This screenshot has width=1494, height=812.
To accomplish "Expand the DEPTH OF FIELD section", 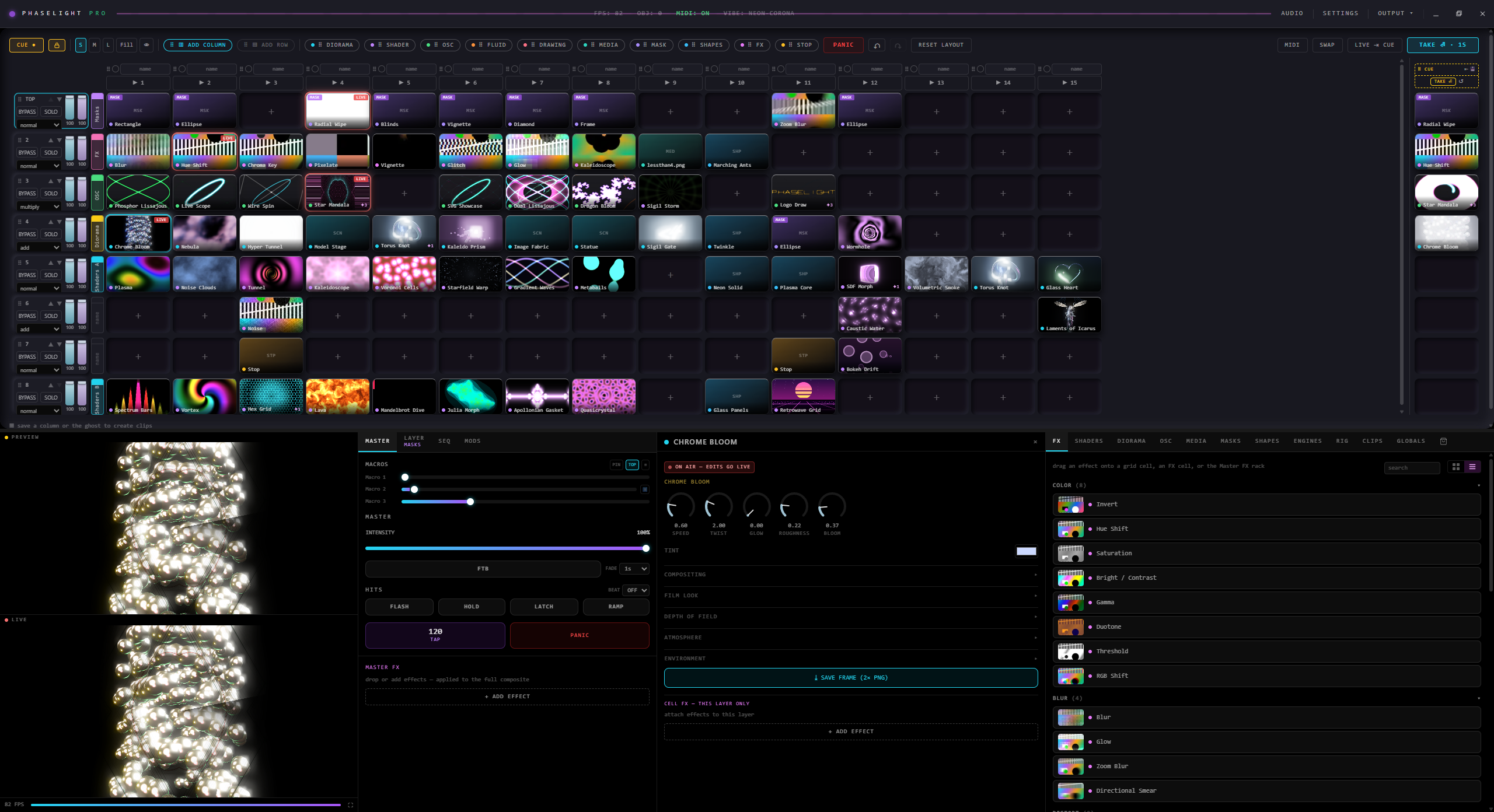I will pos(850,617).
